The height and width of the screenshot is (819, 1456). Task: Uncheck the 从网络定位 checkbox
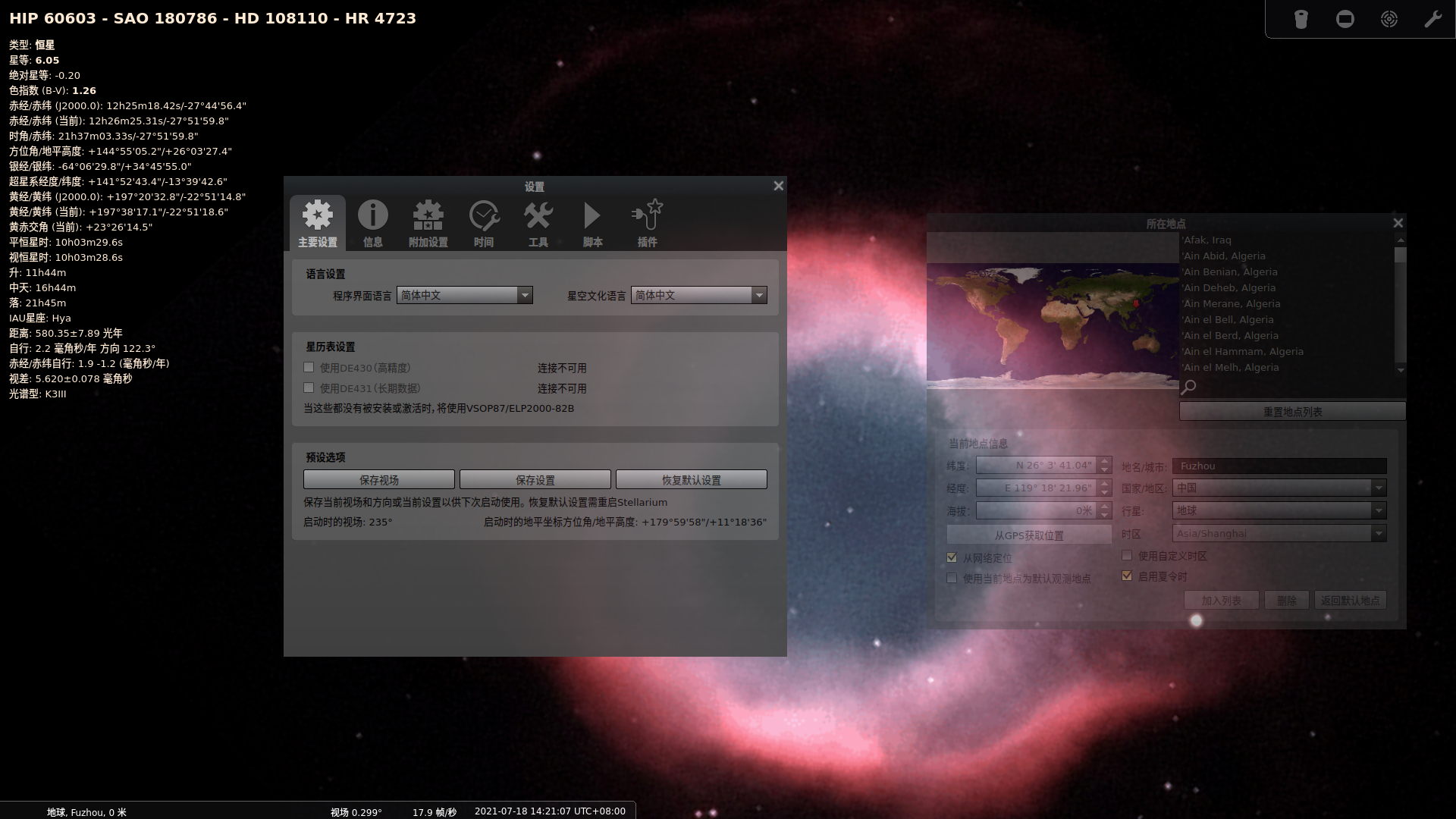(x=952, y=557)
